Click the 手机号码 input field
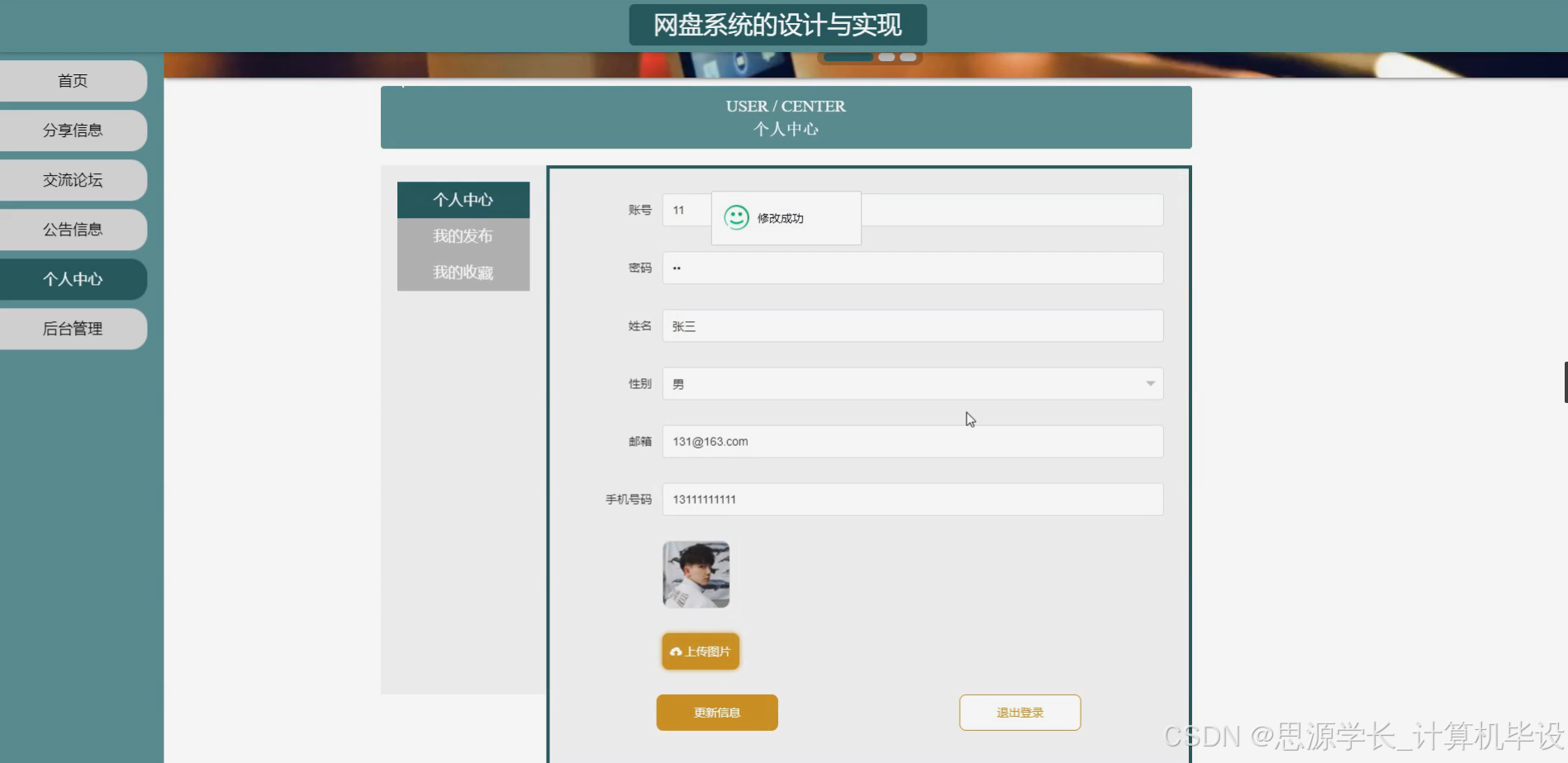This screenshot has width=1568, height=763. tap(911, 499)
